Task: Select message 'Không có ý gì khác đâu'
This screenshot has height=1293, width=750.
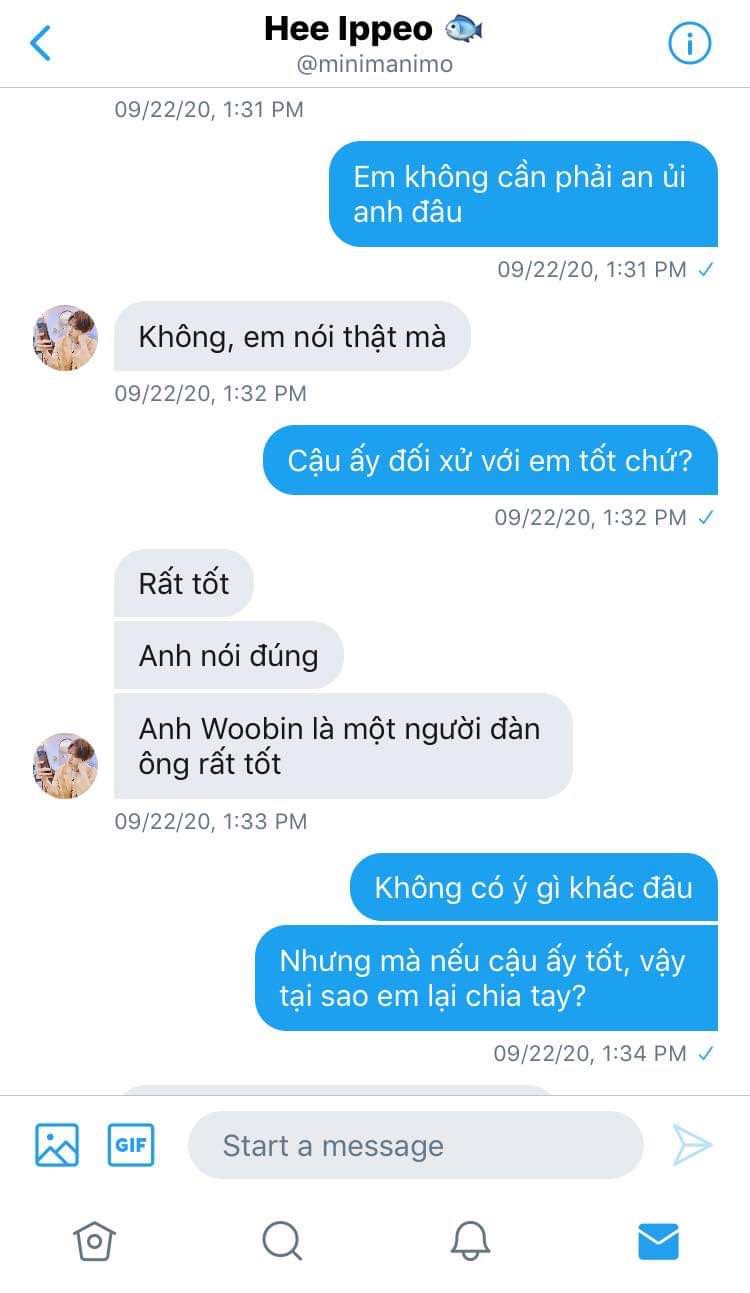Action: (x=534, y=887)
